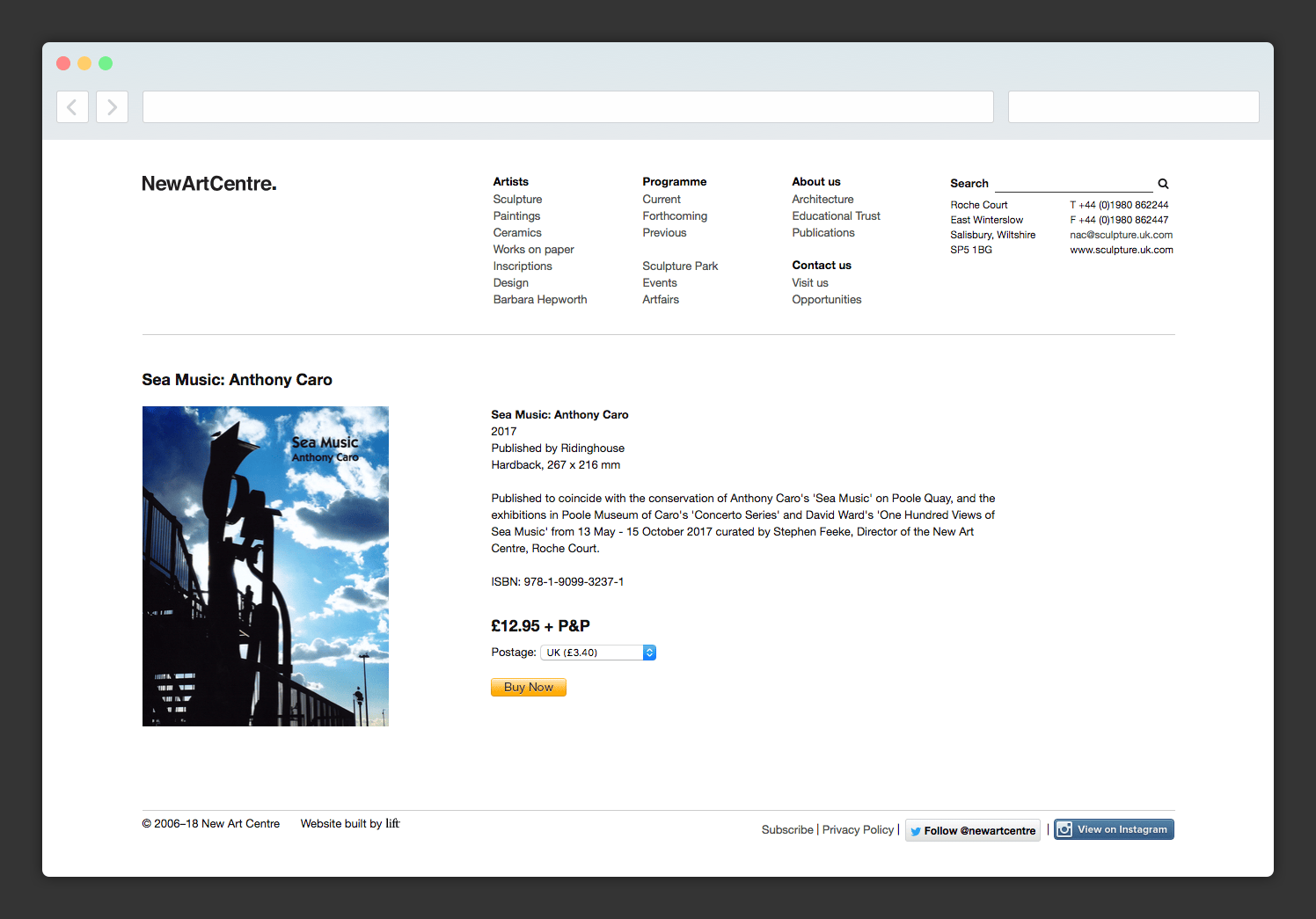Click '© 2006–18 New Art Centre' text
This screenshot has height=919, width=1316.
pyautogui.click(x=211, y=824)
